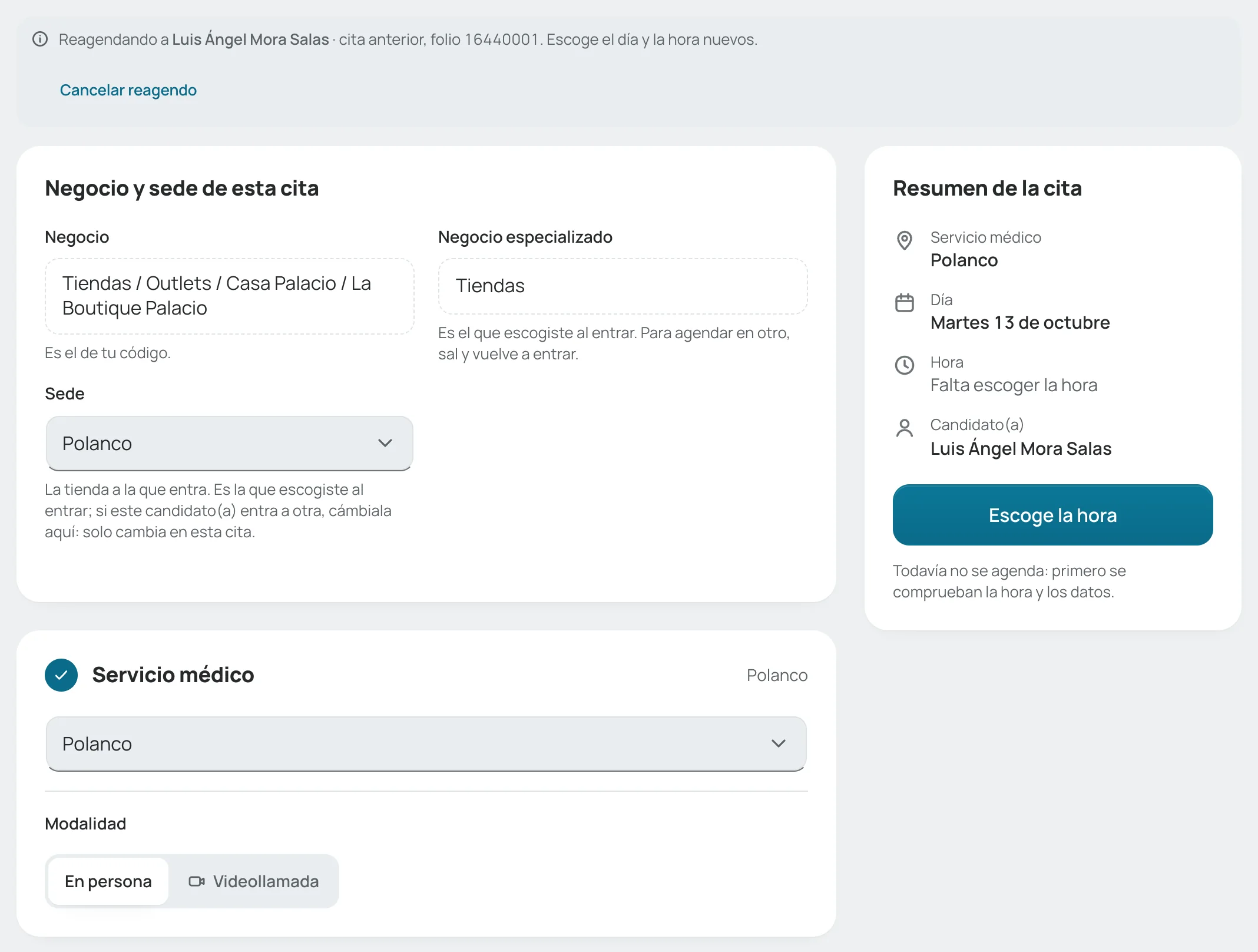Click the Servicio médico section heading
This screenshot has width=1258, height=952.
[173, 675]
